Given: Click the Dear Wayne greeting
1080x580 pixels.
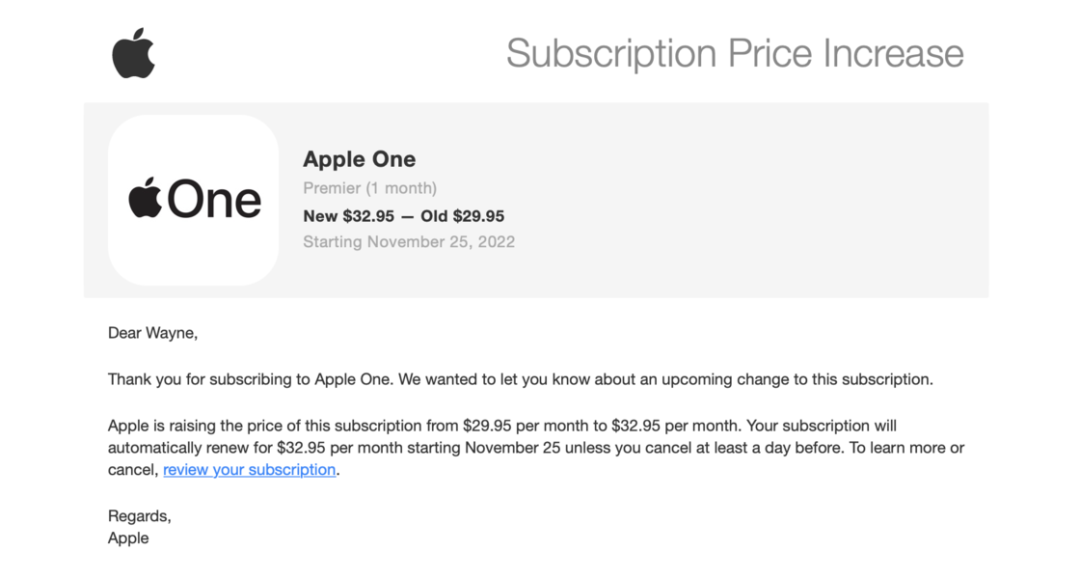Looking at the screenshot, I should (x=153, y=333).
